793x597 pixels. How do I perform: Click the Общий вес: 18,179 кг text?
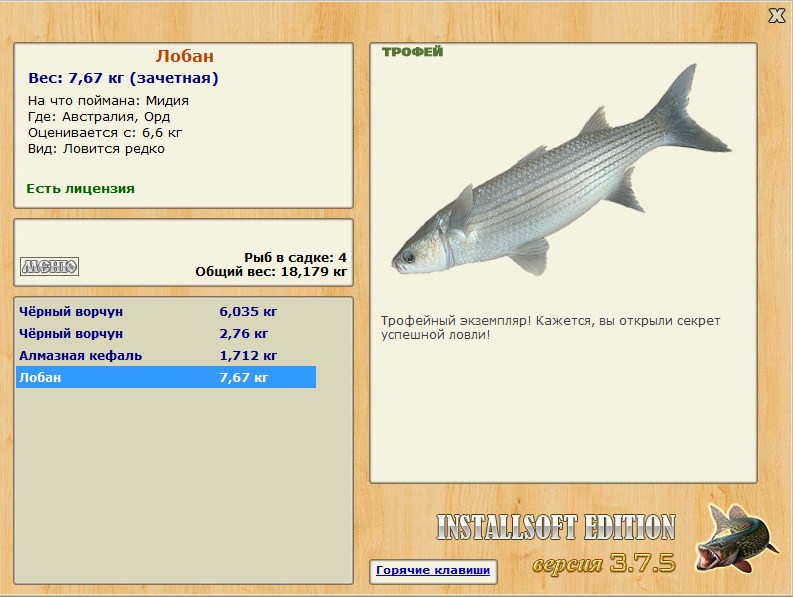click(271, 272)
